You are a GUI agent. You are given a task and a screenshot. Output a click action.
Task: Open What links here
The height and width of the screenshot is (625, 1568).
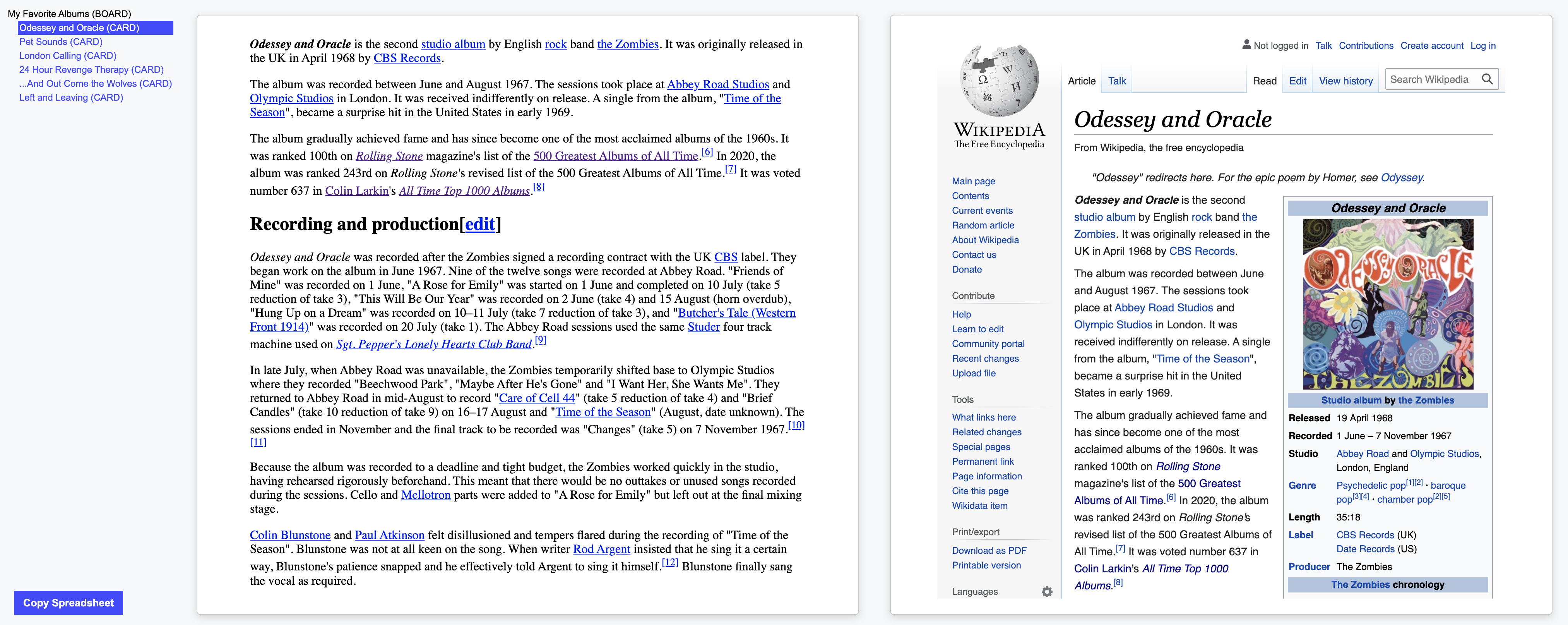tap(983, 417)
